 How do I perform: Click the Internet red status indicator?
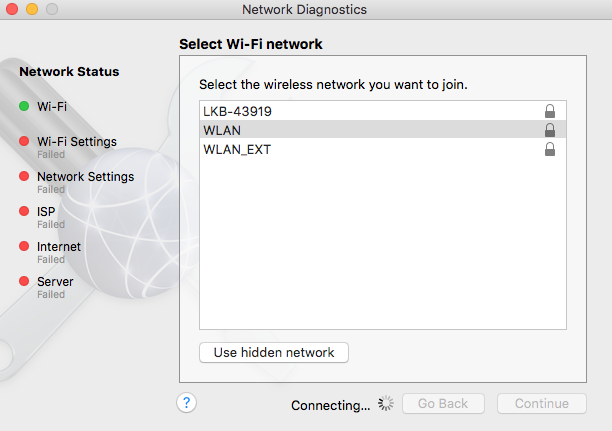(23, 247)
